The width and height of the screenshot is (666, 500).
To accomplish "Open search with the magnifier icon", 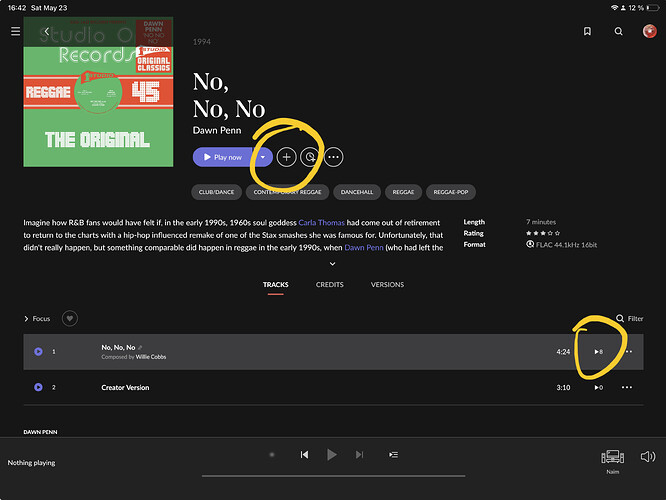I will click(618, 31).
